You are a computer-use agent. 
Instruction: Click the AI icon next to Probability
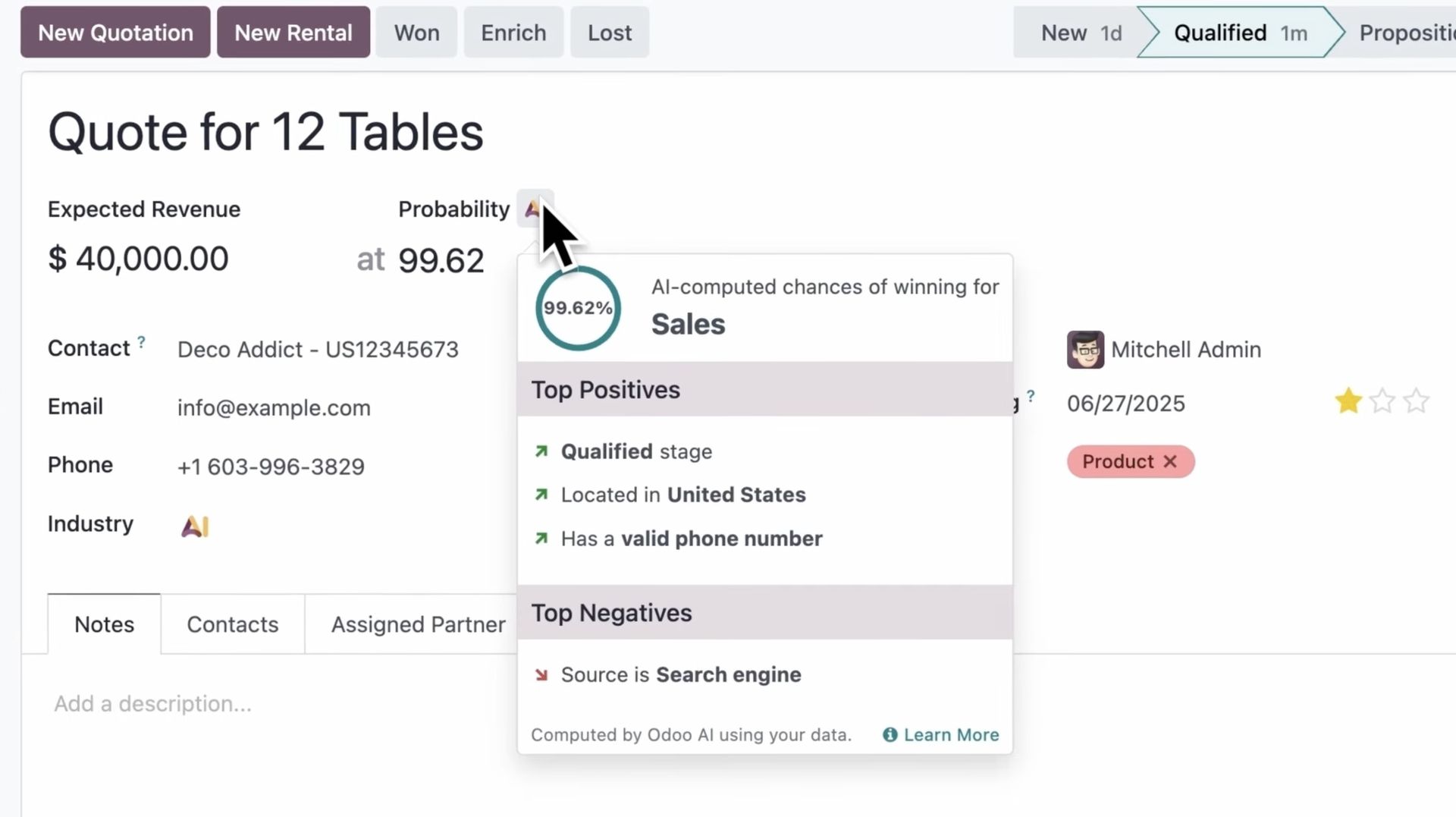[x=533, y=208]
